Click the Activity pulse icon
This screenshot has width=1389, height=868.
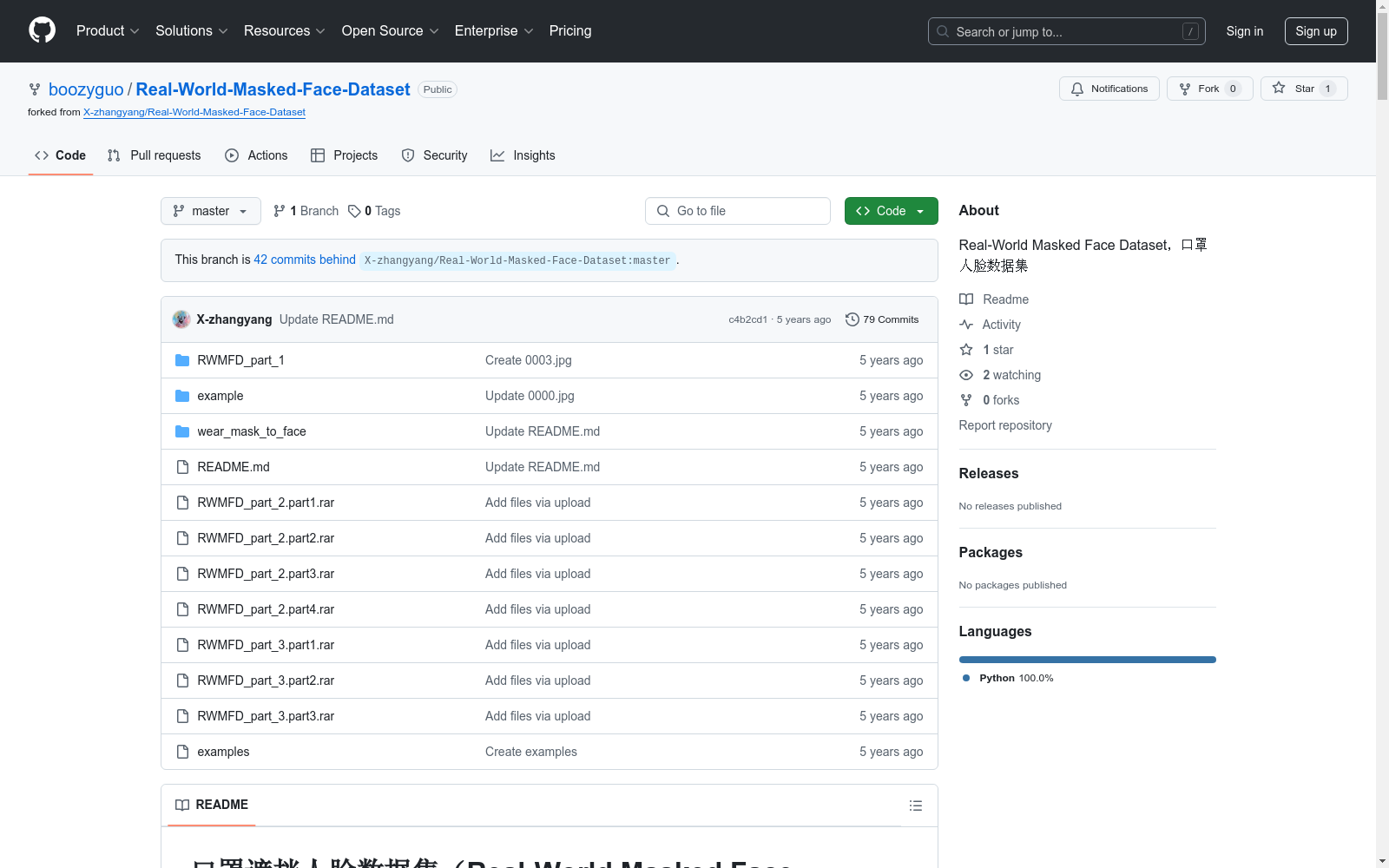[966, 325]
